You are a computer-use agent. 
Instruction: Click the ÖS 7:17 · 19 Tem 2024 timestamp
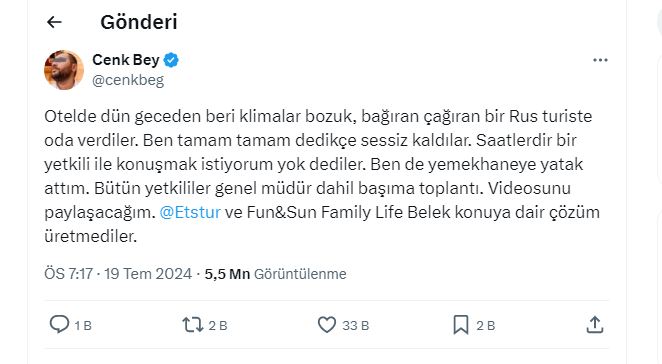(118, 274)
